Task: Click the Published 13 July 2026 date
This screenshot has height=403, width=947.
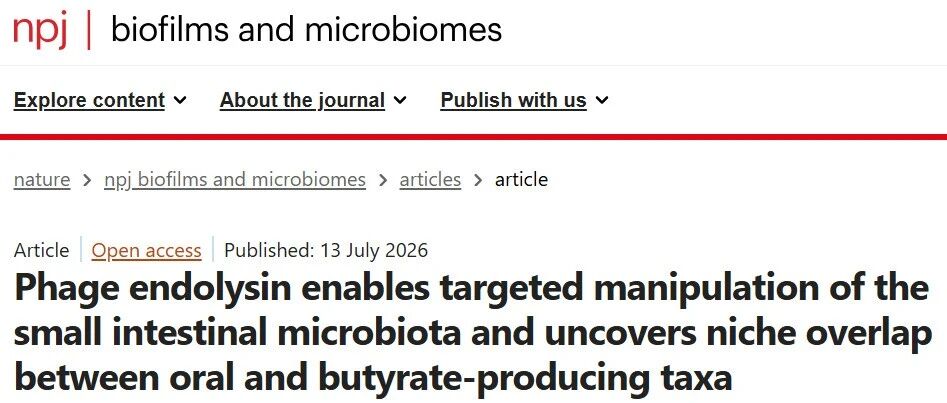Action: point(326,250)
